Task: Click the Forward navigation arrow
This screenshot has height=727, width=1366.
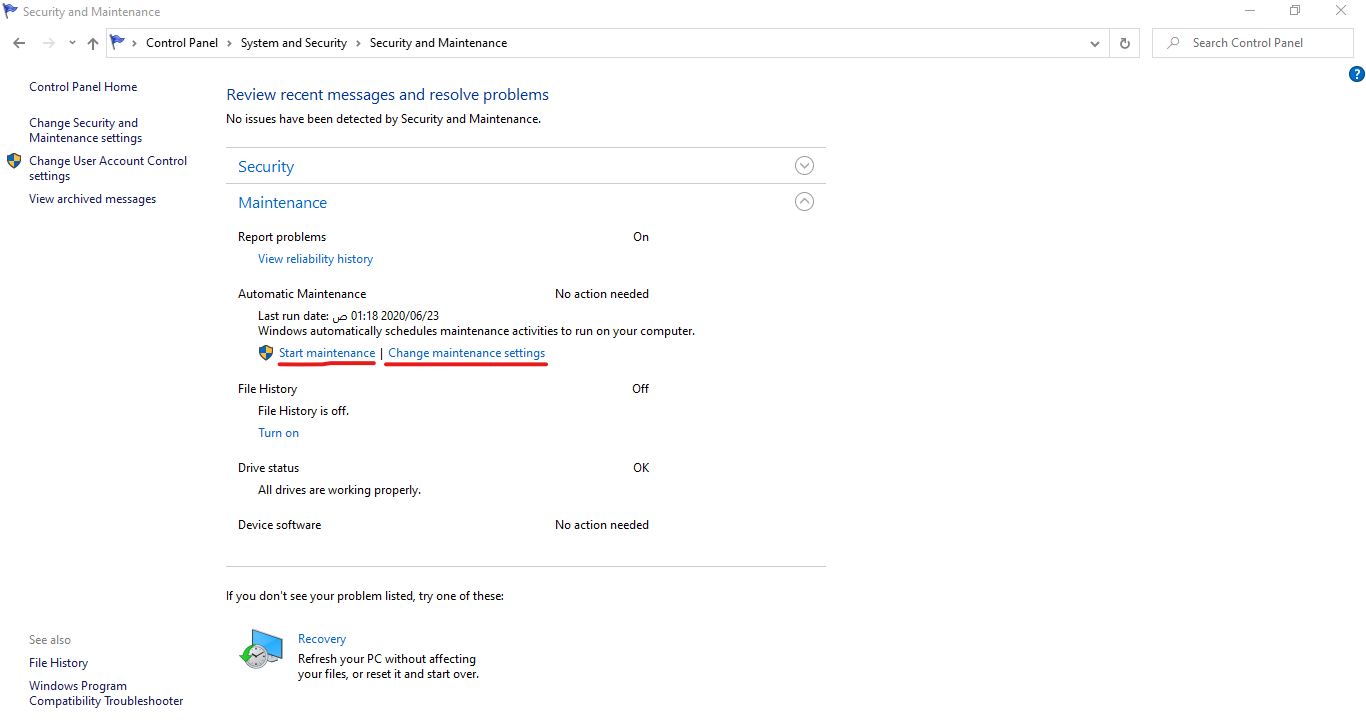Action: [48, 43]
